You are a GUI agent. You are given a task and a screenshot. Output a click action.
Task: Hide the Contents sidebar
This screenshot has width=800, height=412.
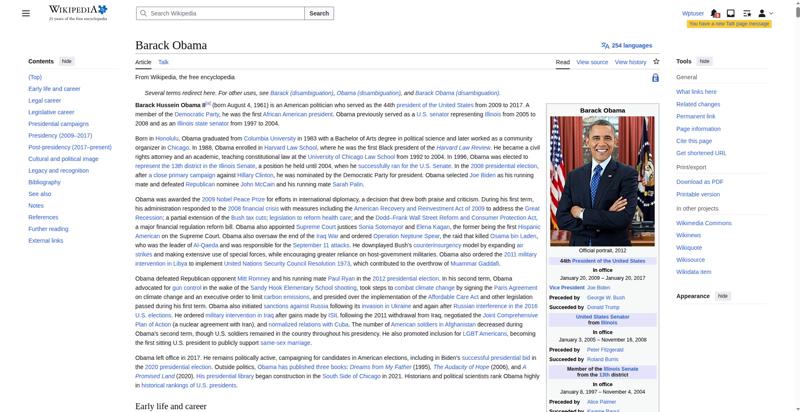[67, 61]
